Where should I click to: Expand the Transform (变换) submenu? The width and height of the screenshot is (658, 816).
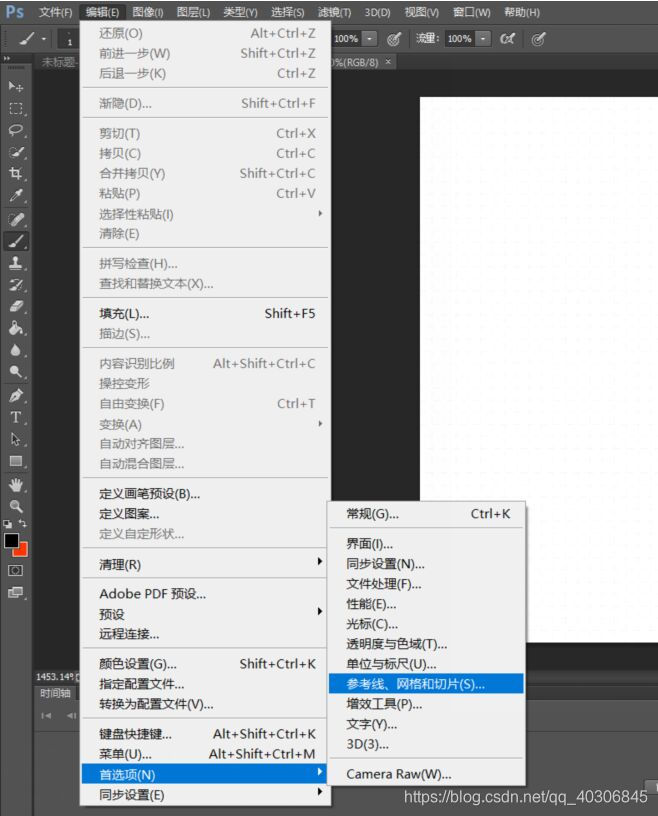click(x=206, y=424)
